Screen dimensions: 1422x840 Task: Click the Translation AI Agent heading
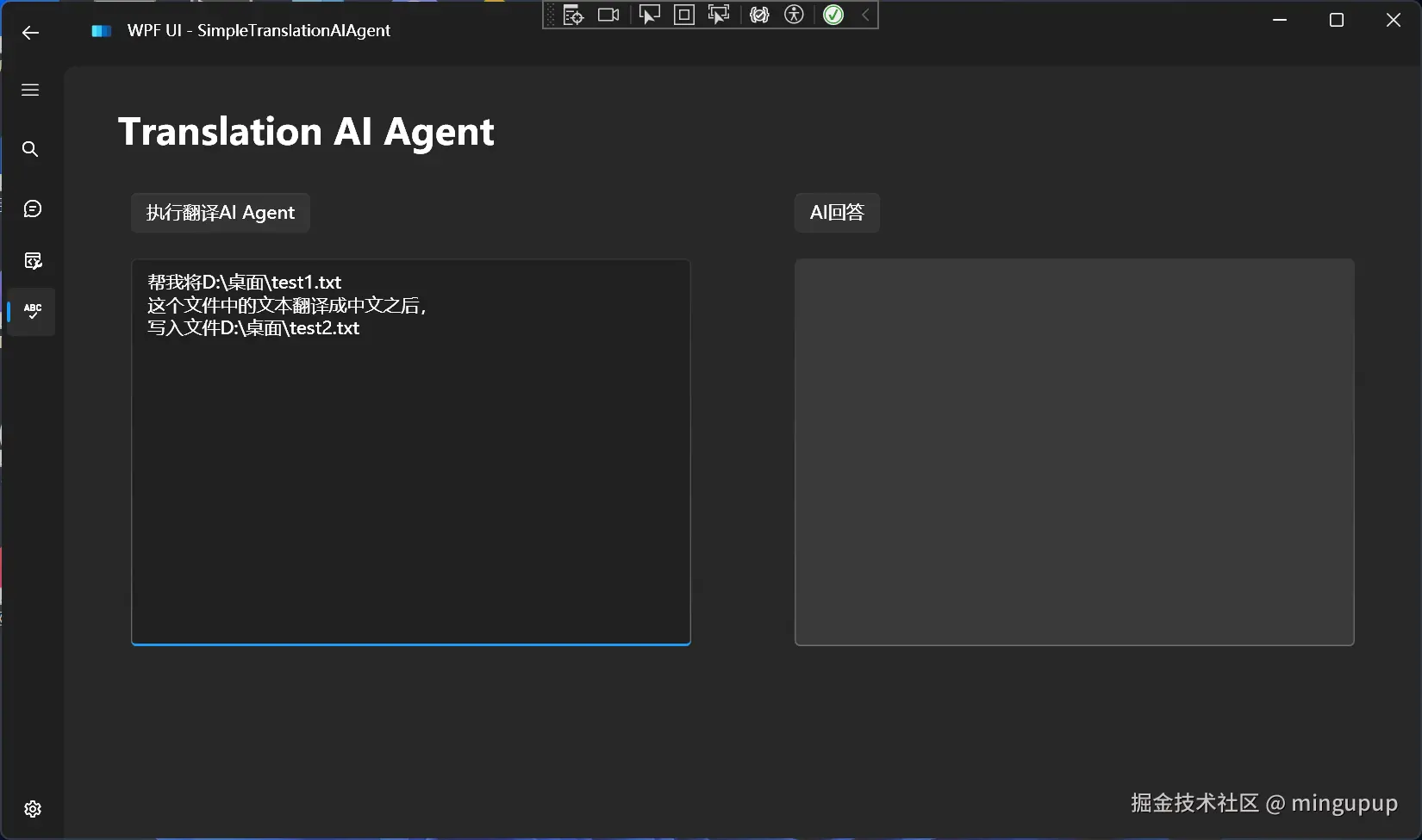click(x=306, y=132)
